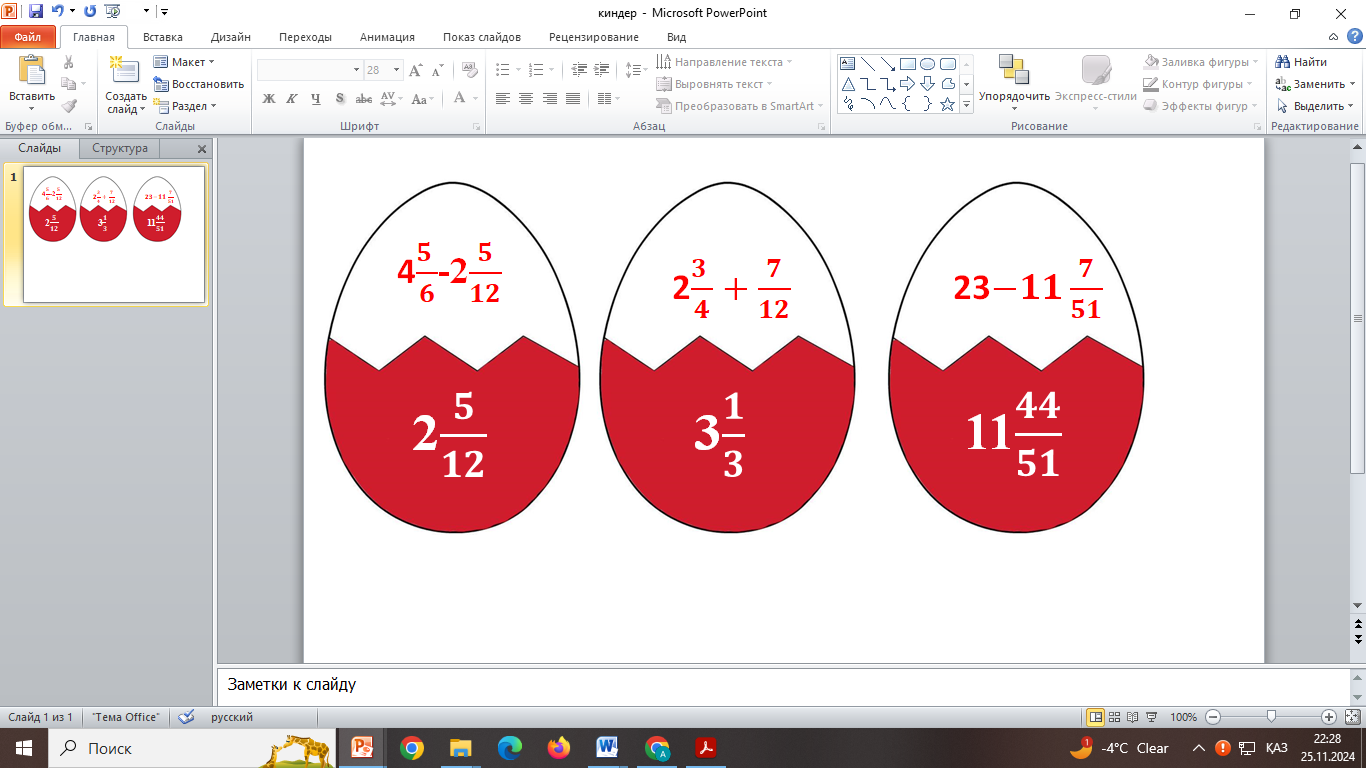Image resolution: width=1366 pixels, height=768 pixels.
Task: Toggle text shadow S
Action: coord(340,98)
